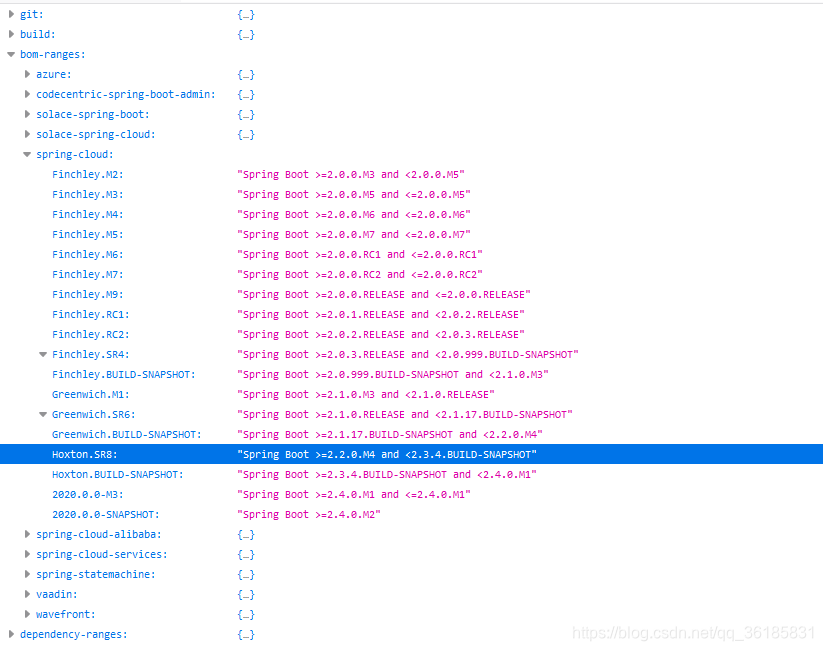Screen dimensions: 823x651
Task: Click the solace-spring-cloud key label
Action: click(96, 134)
